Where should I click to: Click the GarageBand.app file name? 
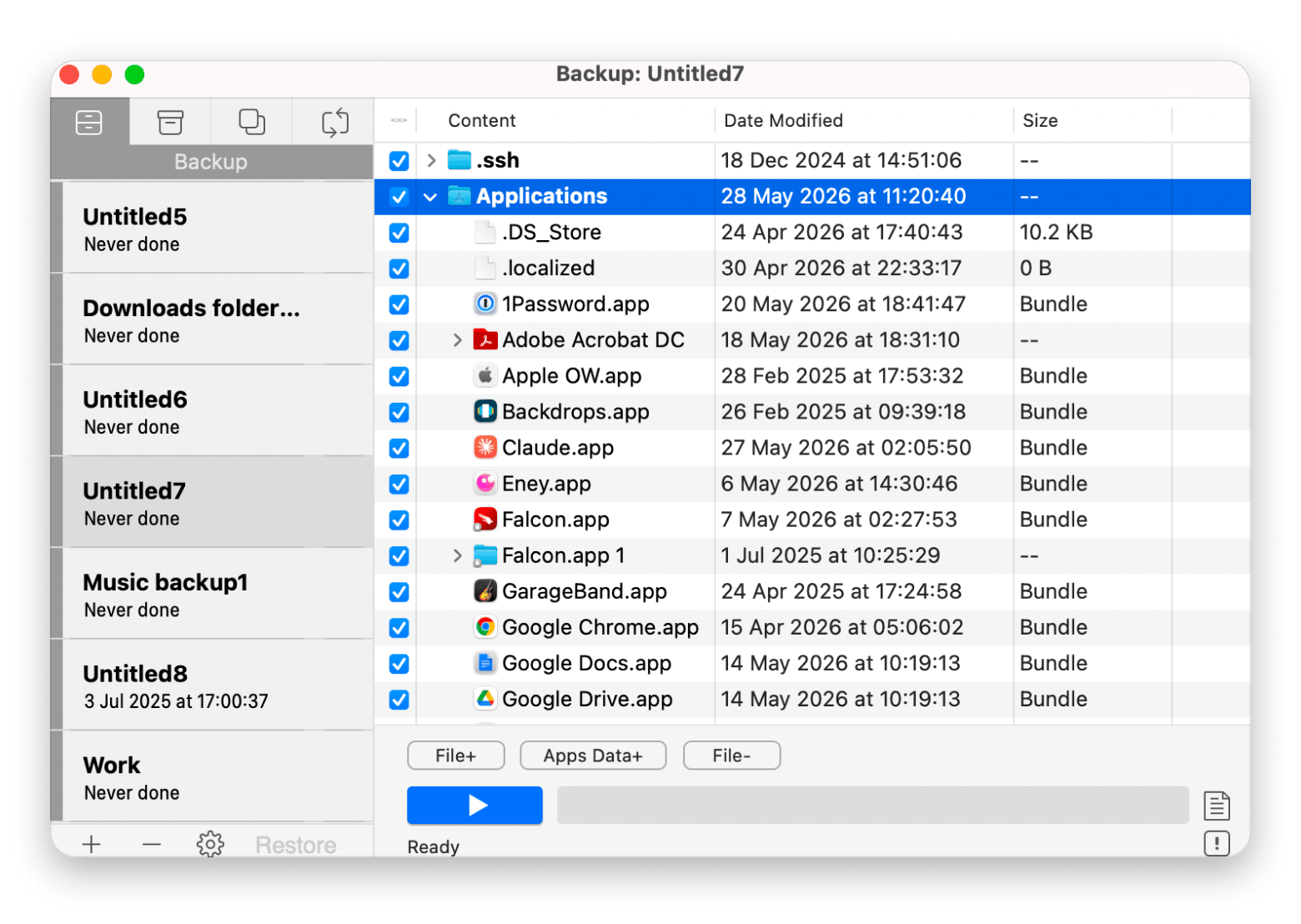584,590
